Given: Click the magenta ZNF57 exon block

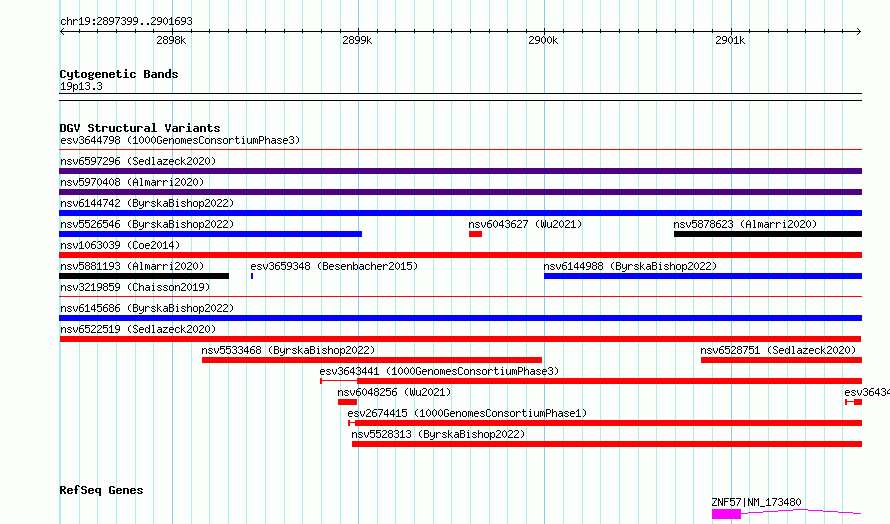Looking at the screenshot, I should [x=727, y=514].
